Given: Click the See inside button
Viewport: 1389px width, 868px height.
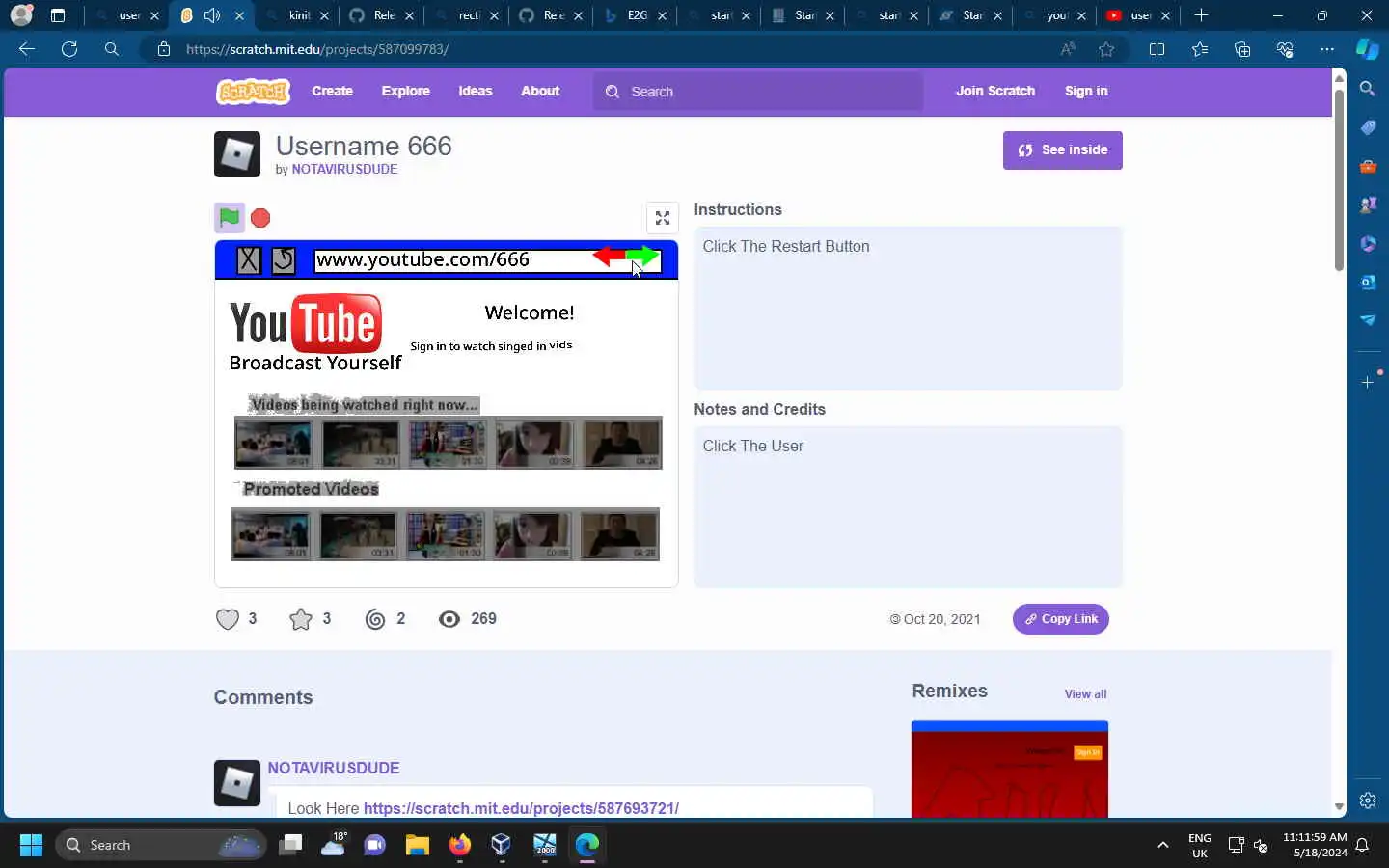Looking at the screenshot, I should (x=1063, y=150).
